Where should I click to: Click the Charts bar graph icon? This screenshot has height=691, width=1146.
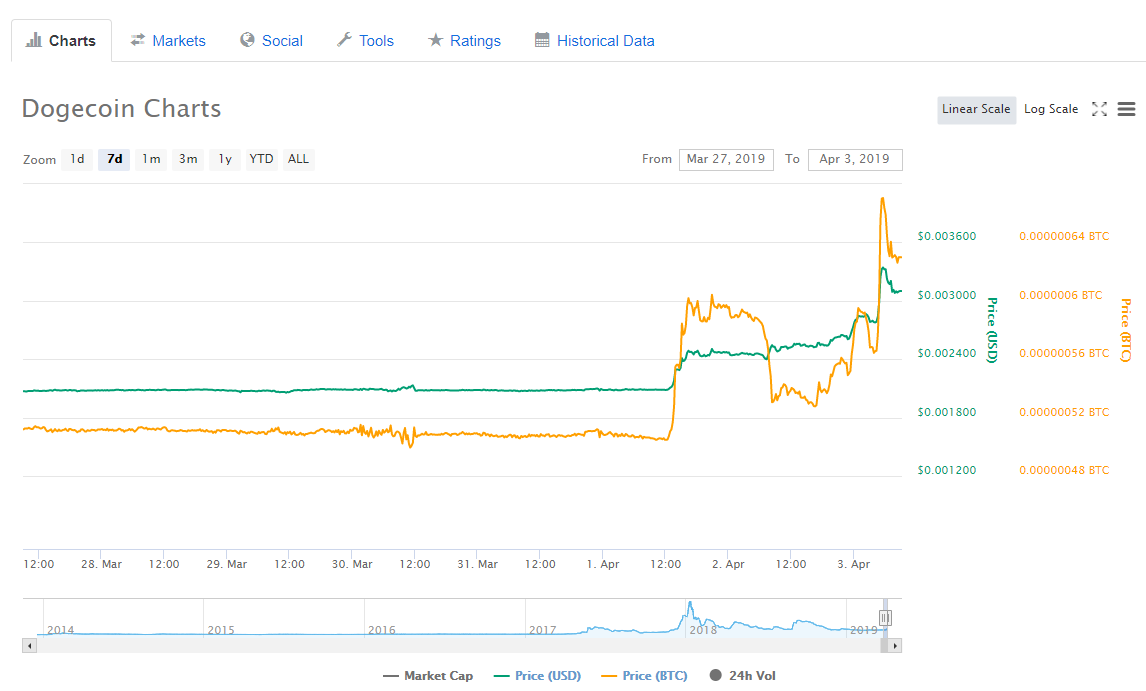(x=33, y=41)
